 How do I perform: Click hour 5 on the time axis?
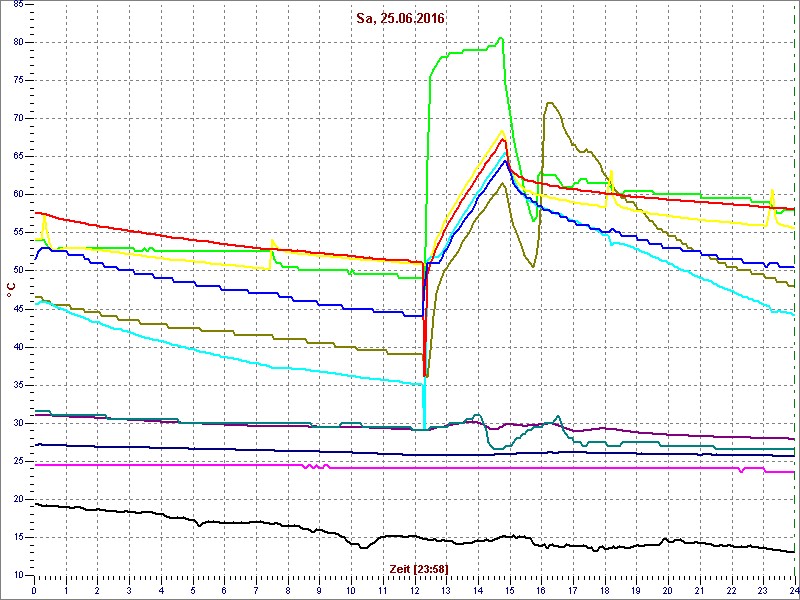coord(193,590)
